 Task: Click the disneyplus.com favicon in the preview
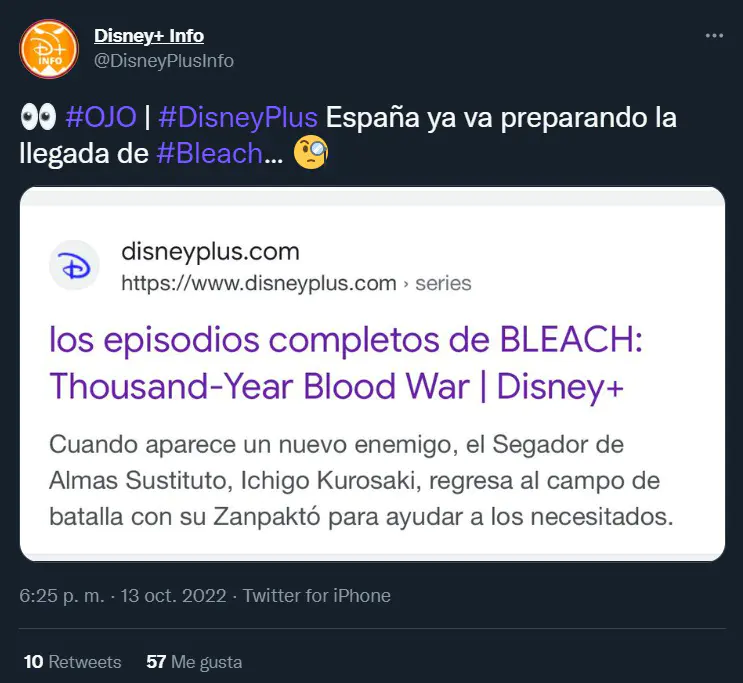click(74, 265)
